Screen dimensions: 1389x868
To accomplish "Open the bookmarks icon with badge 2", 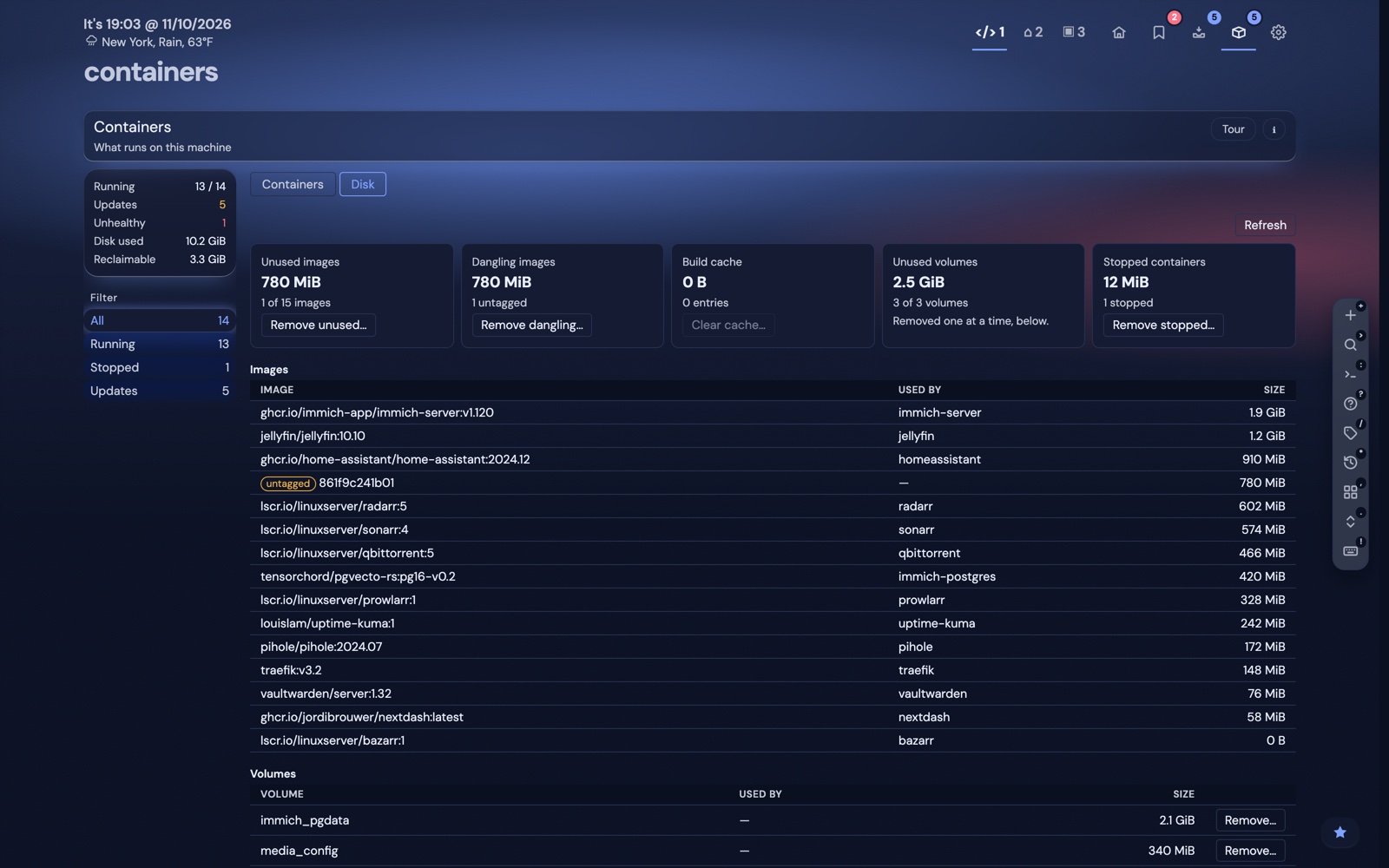I will click(x=1159, y=32).
